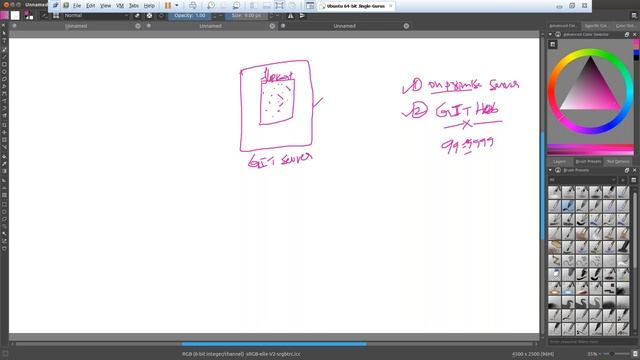Switch to the Color Sliders docker tab
The width and height of the screenshot is (640, 360).
coord(625,26)
